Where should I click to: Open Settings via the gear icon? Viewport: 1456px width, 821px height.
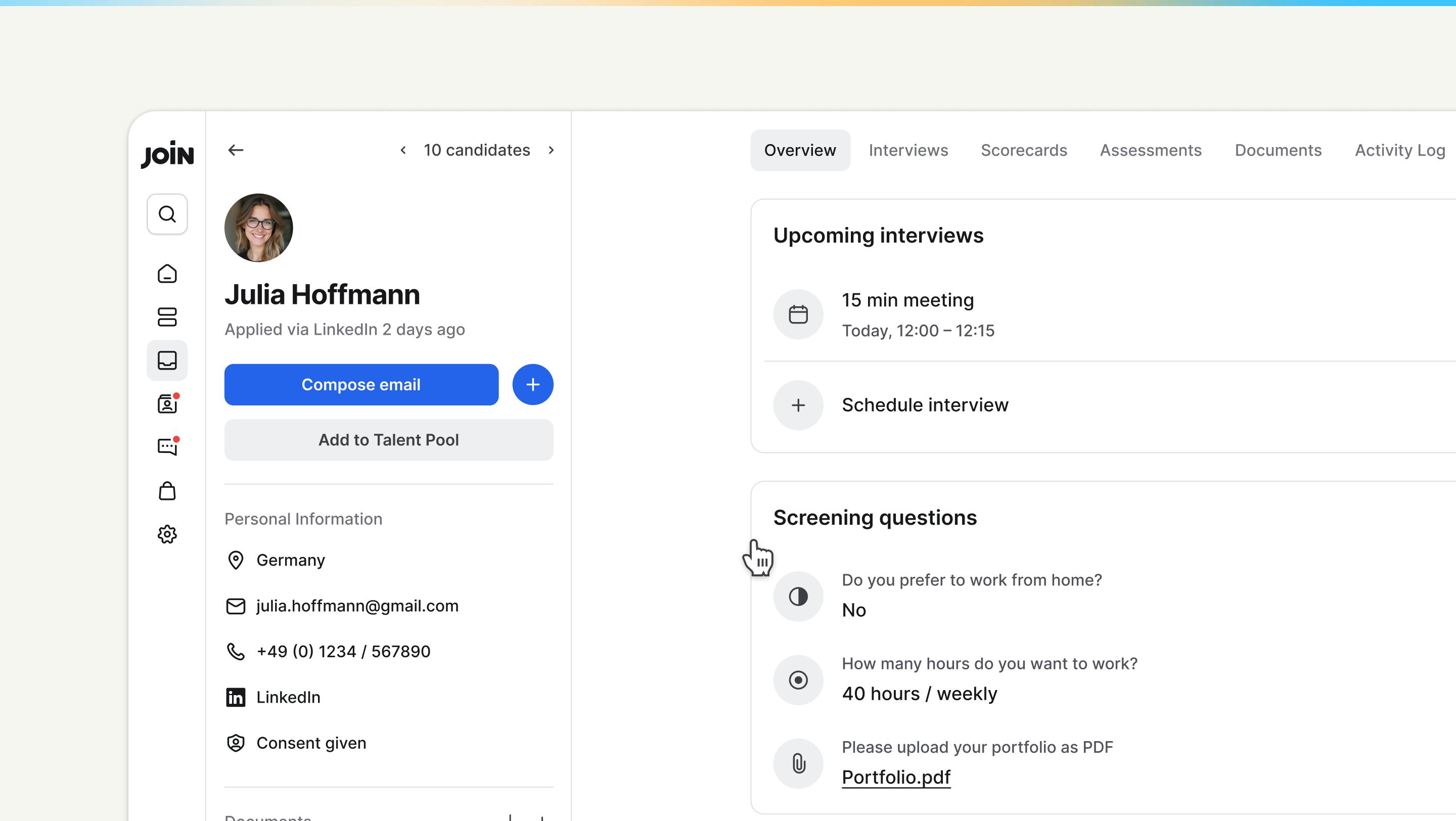(167, 534)
